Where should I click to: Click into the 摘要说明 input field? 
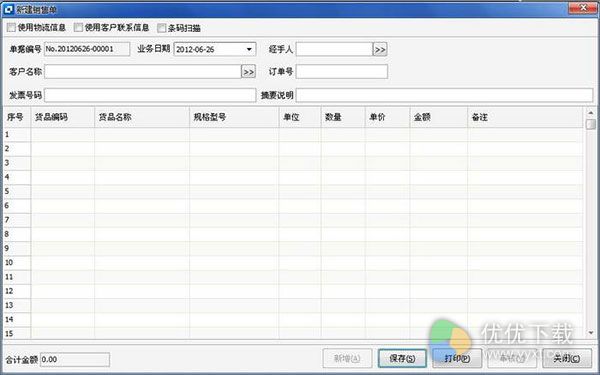[x=444, y=95]
